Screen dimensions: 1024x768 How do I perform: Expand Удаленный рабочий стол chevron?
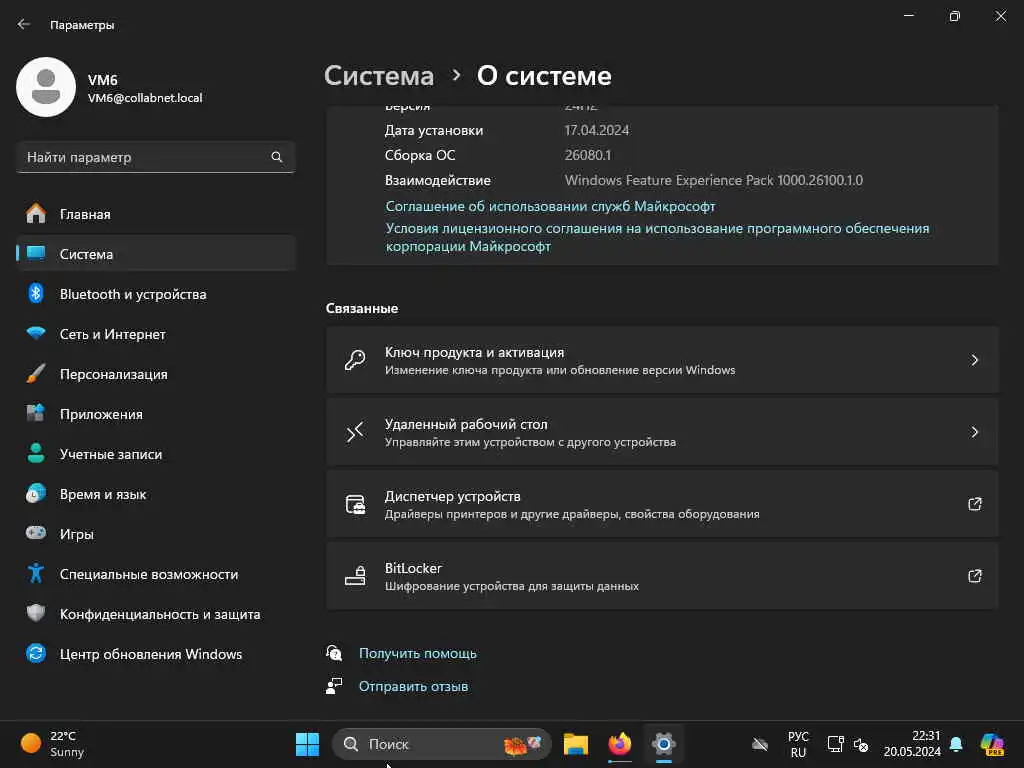(x=974, y=432)
